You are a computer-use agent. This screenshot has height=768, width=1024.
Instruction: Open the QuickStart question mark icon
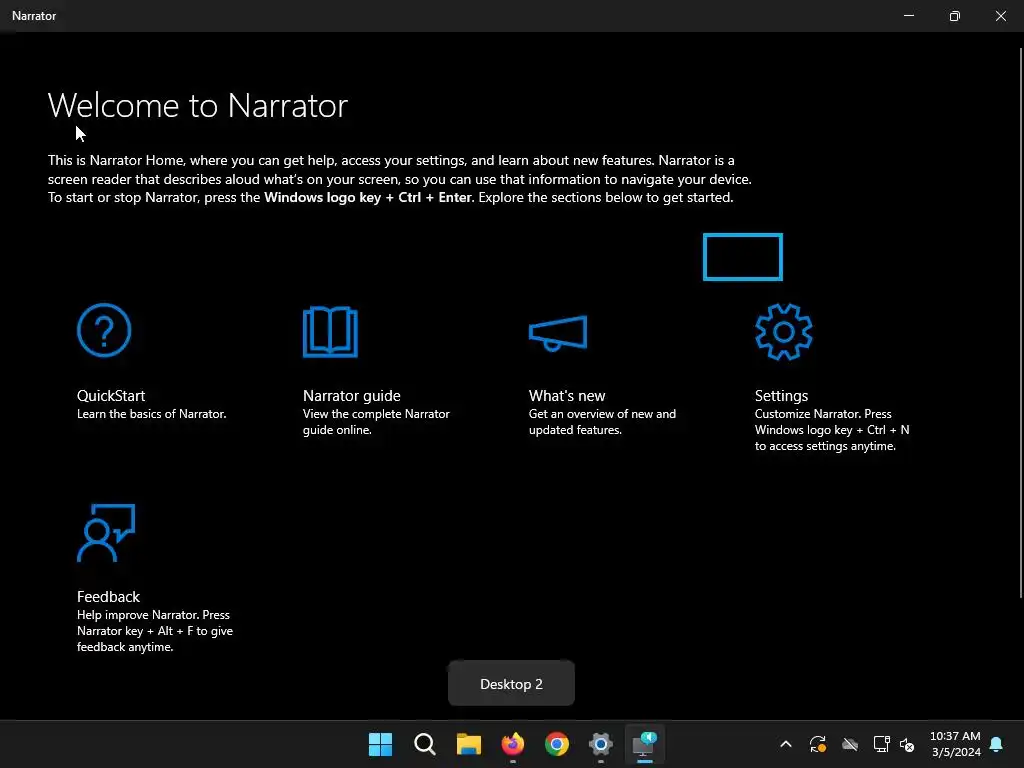[x=104, y=330]
